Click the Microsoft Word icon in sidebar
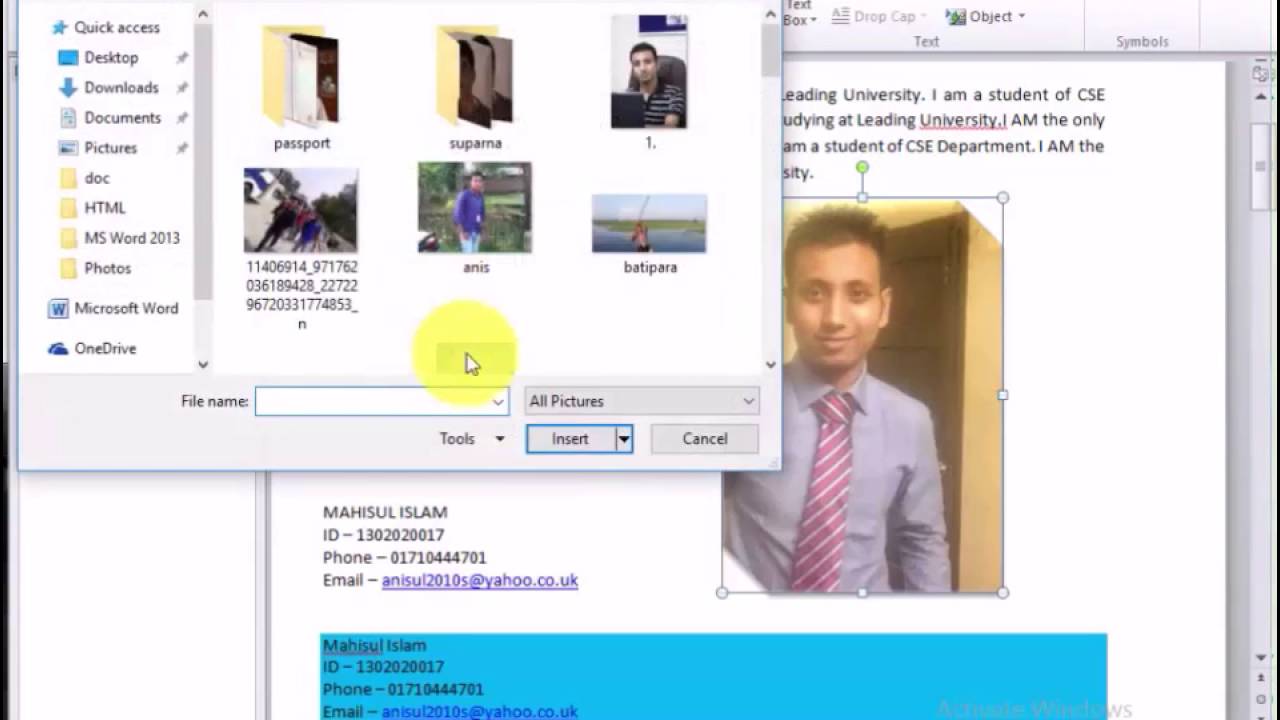This screenshot has width=1280, height=720. point(58,308)
